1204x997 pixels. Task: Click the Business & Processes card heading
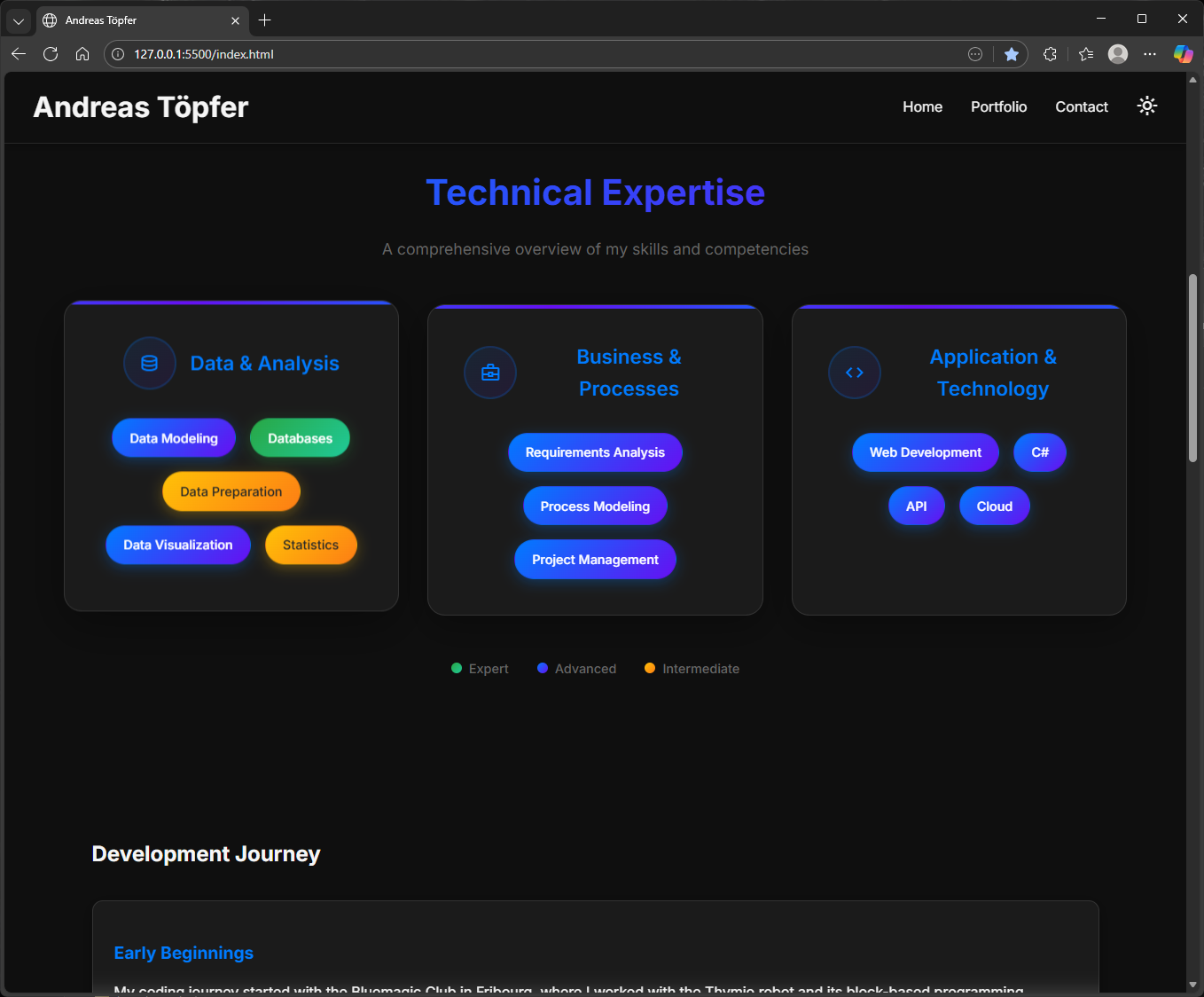coord(629,373)
